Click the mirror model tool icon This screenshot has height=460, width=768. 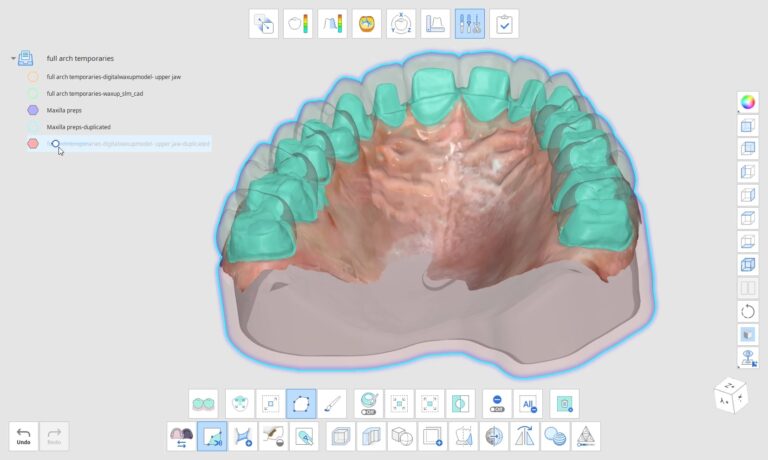524,437
